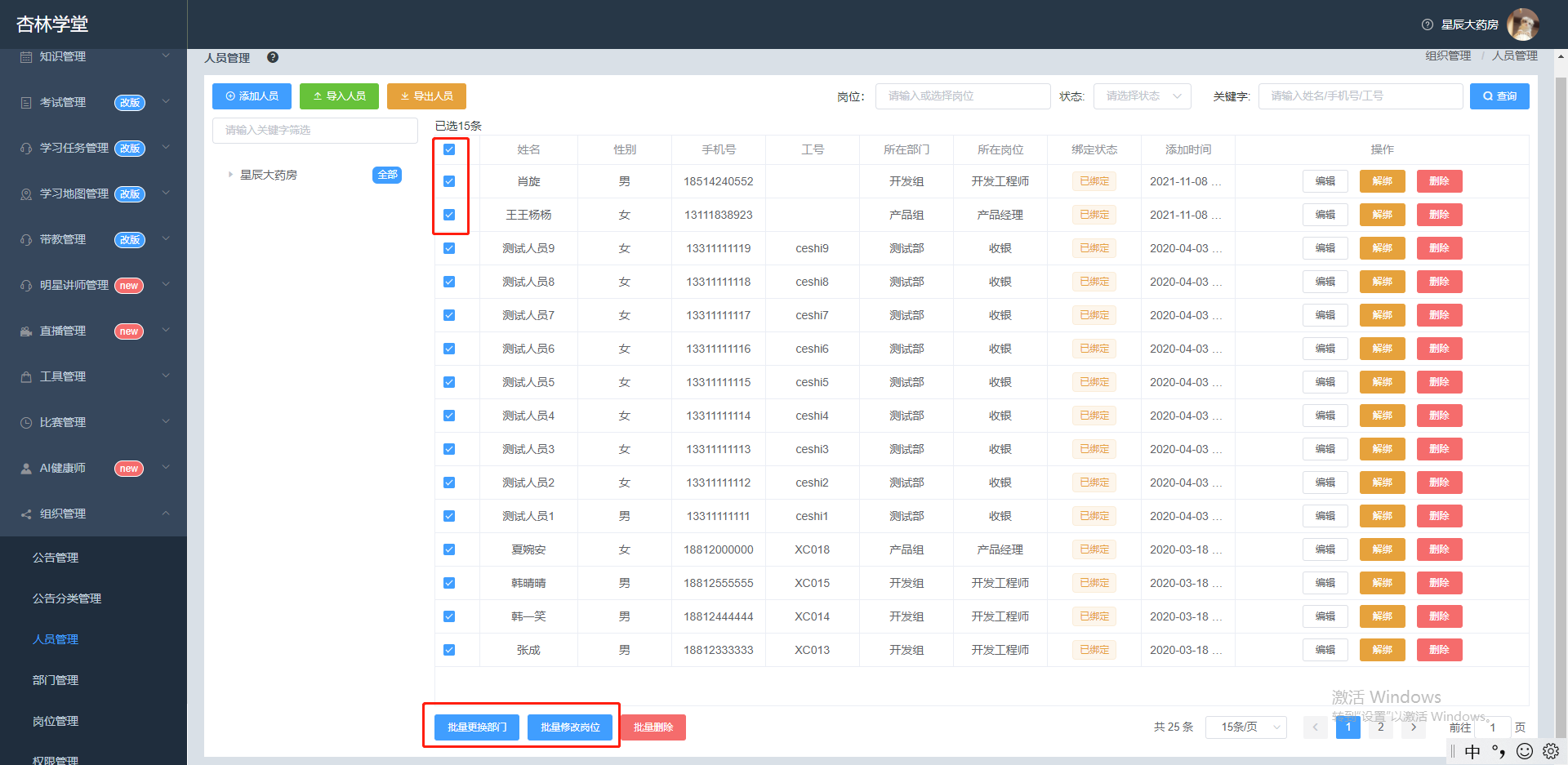
Task: Uncheck the checkbox for 张成
Action: click(449, 650)
